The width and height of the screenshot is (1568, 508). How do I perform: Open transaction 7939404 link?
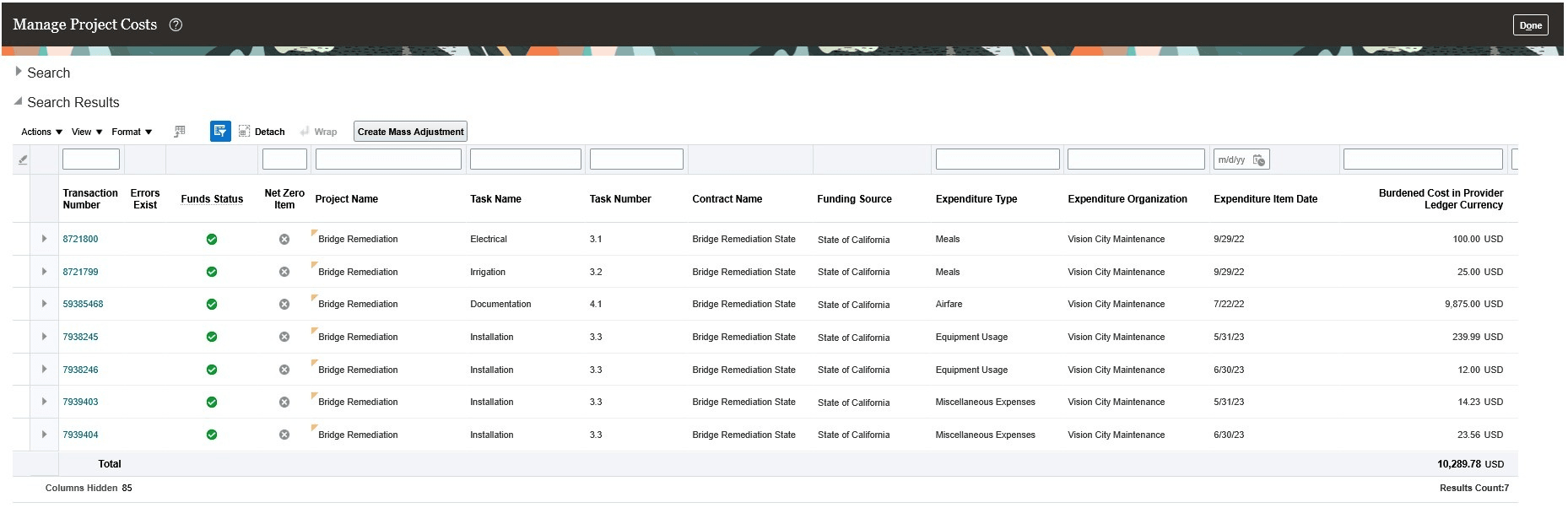[80, 435]
